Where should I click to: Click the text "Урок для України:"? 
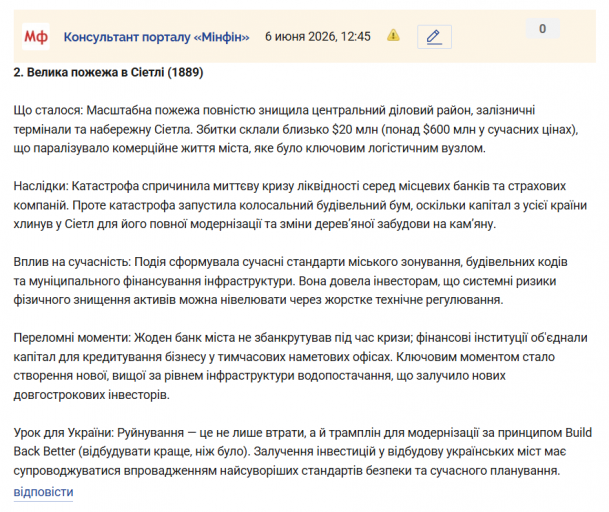click(64, 432)
